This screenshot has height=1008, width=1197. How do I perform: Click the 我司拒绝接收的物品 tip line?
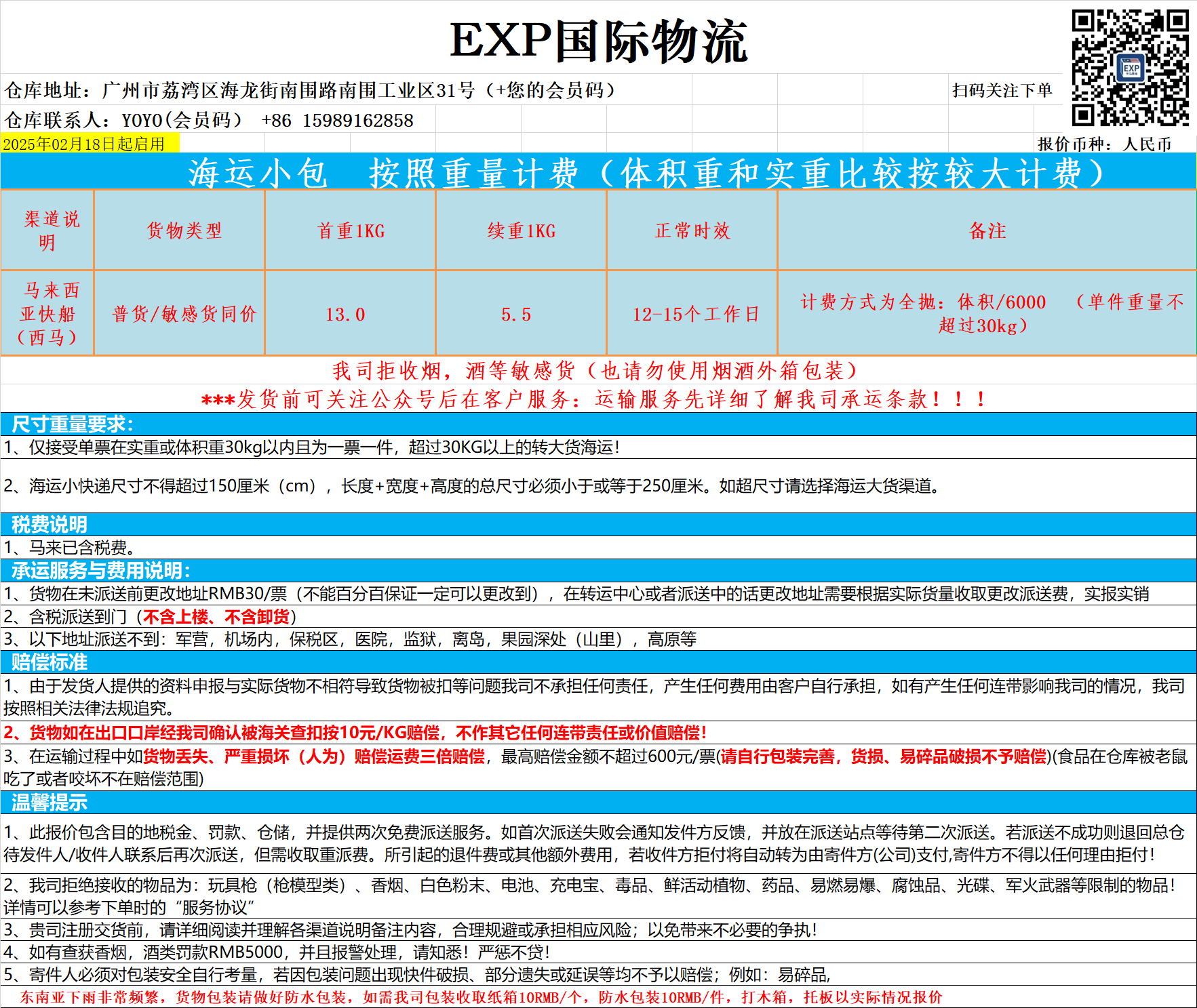[x=598, y=896]
